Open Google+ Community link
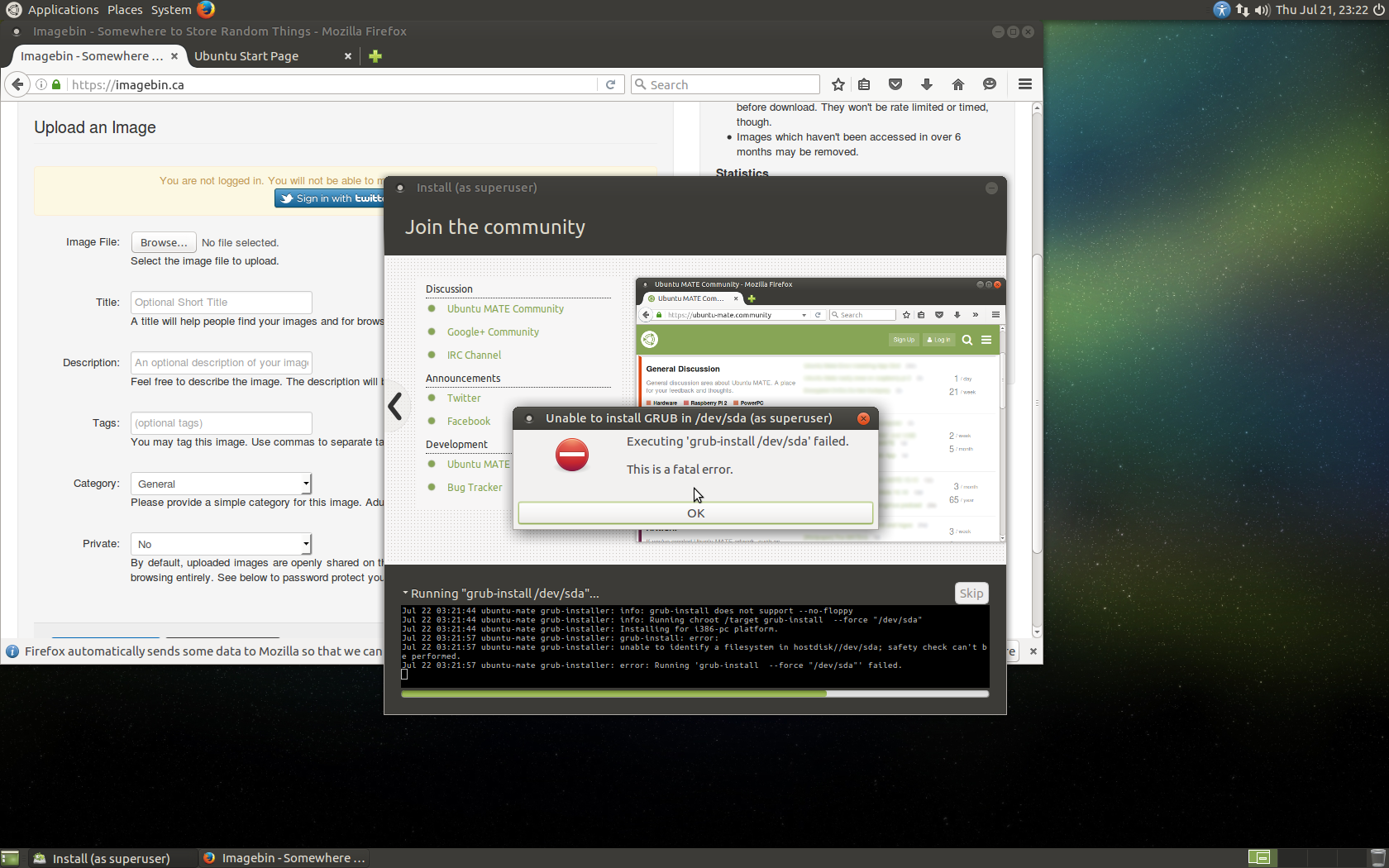The height and width of the screenshot is (868, 1389). pyautogui.click(x=493, y=331)
